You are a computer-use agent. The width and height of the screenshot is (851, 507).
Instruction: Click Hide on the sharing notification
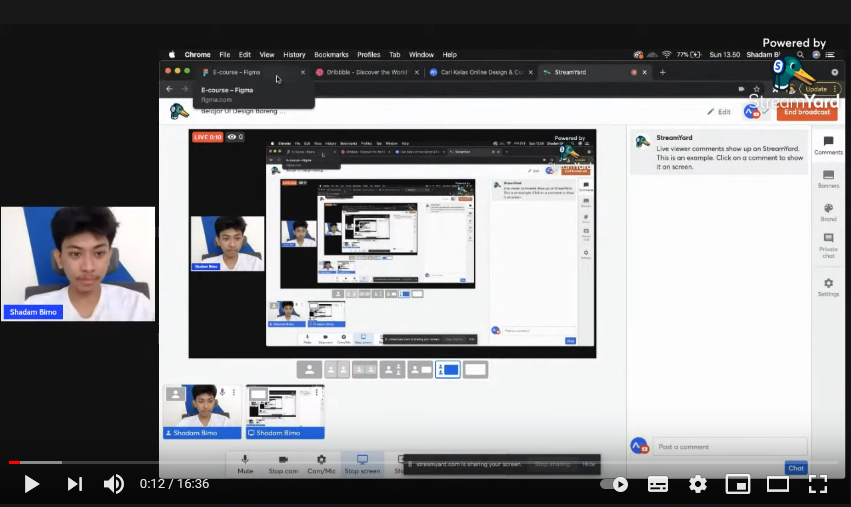pos(588,464)
